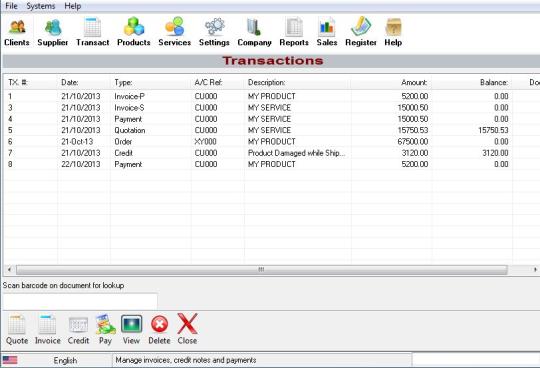This screenshot has height=368, width=540.
Task: Open Settings gear icon in toolbar
Action: 214,32
